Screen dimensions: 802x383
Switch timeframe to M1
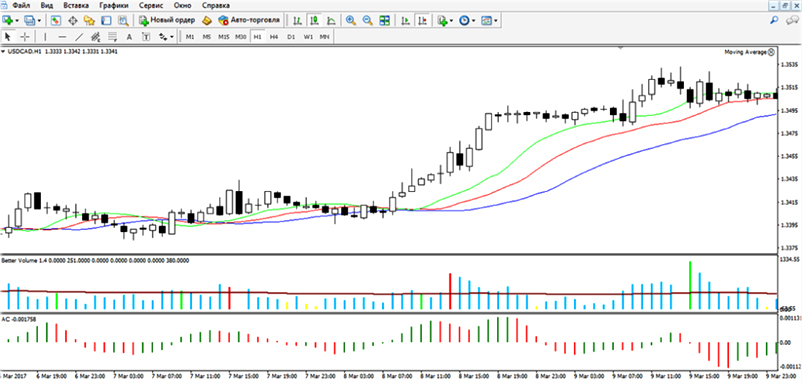[x=190, y=37]
